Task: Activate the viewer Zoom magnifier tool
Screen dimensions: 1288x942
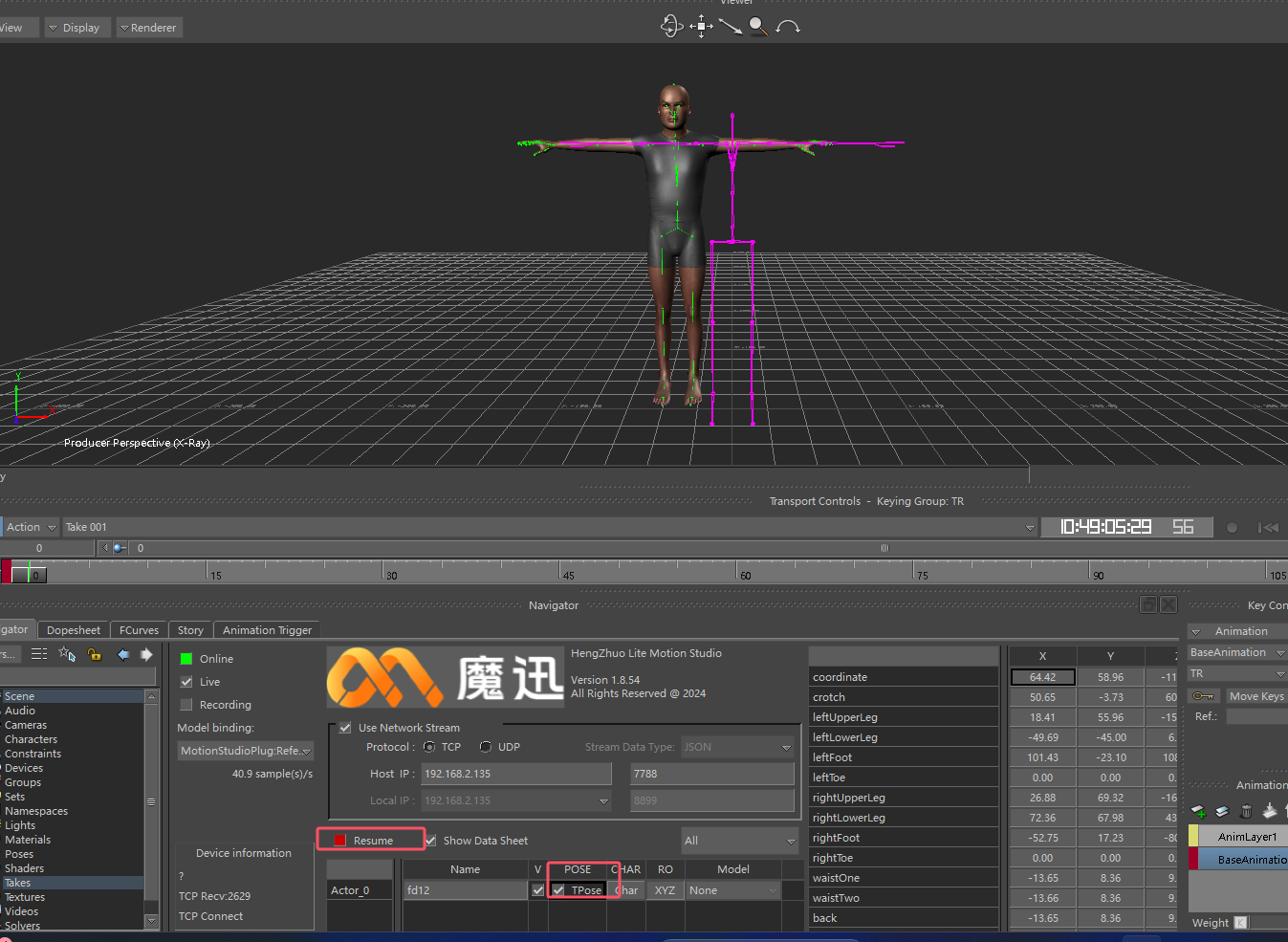Action: tap(758, 26)
